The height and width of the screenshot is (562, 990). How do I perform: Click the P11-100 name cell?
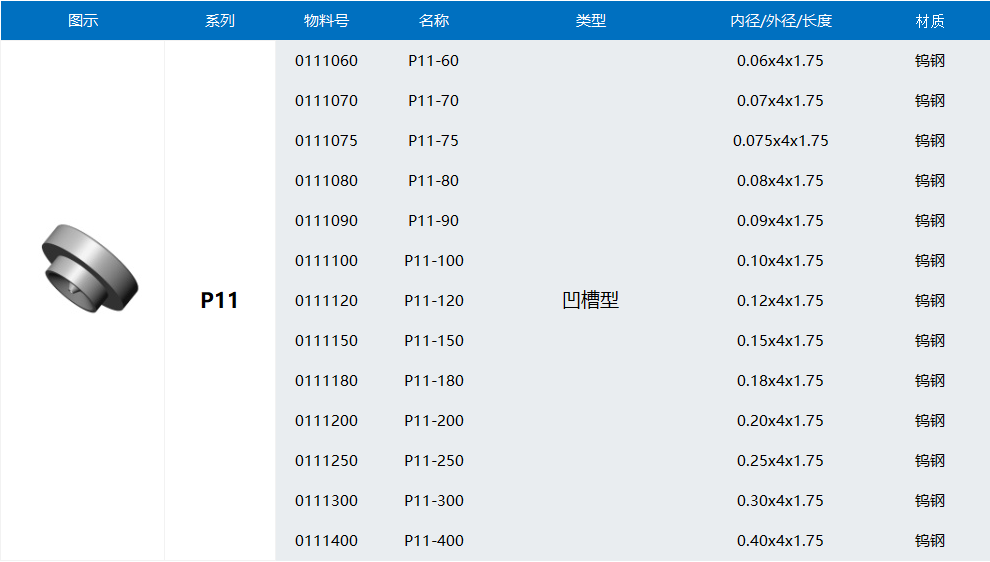pos(434,261)
